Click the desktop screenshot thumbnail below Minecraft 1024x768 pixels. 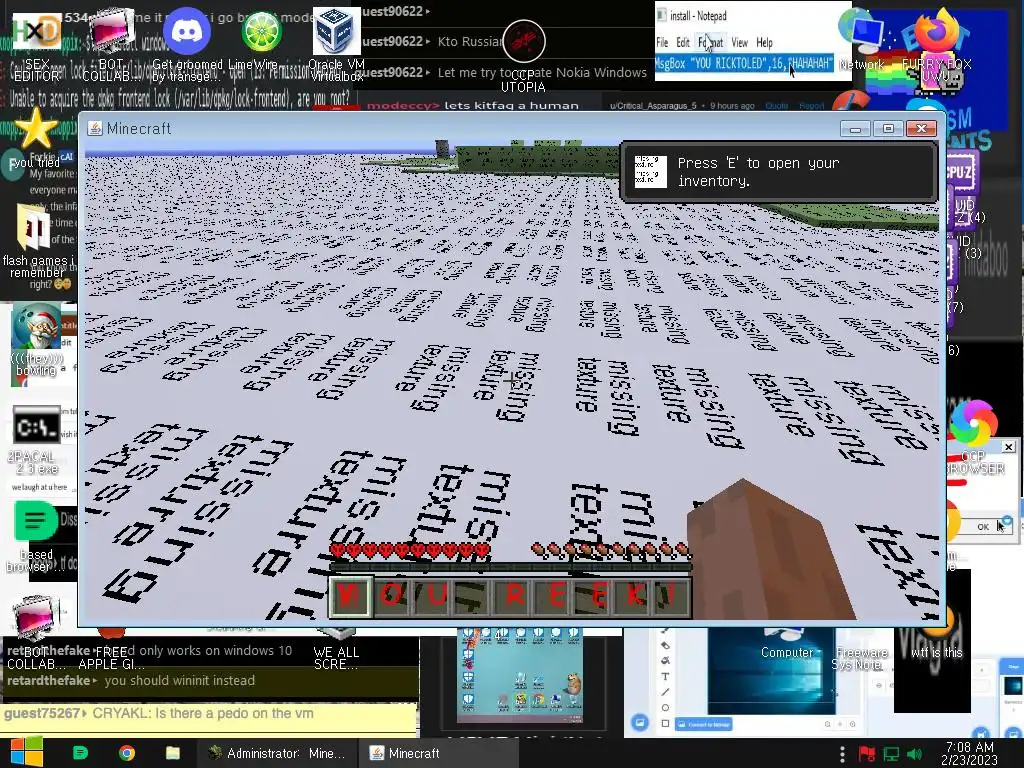point(520,676)
